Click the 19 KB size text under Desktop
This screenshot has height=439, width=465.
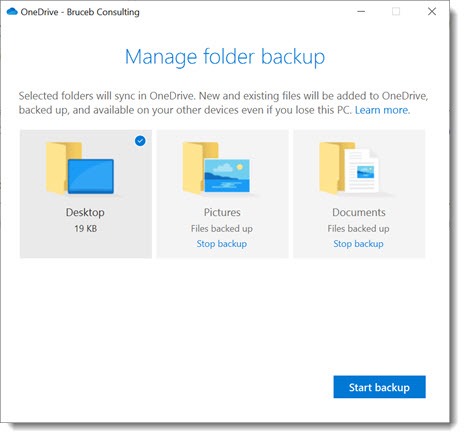[x=85, y=229]
